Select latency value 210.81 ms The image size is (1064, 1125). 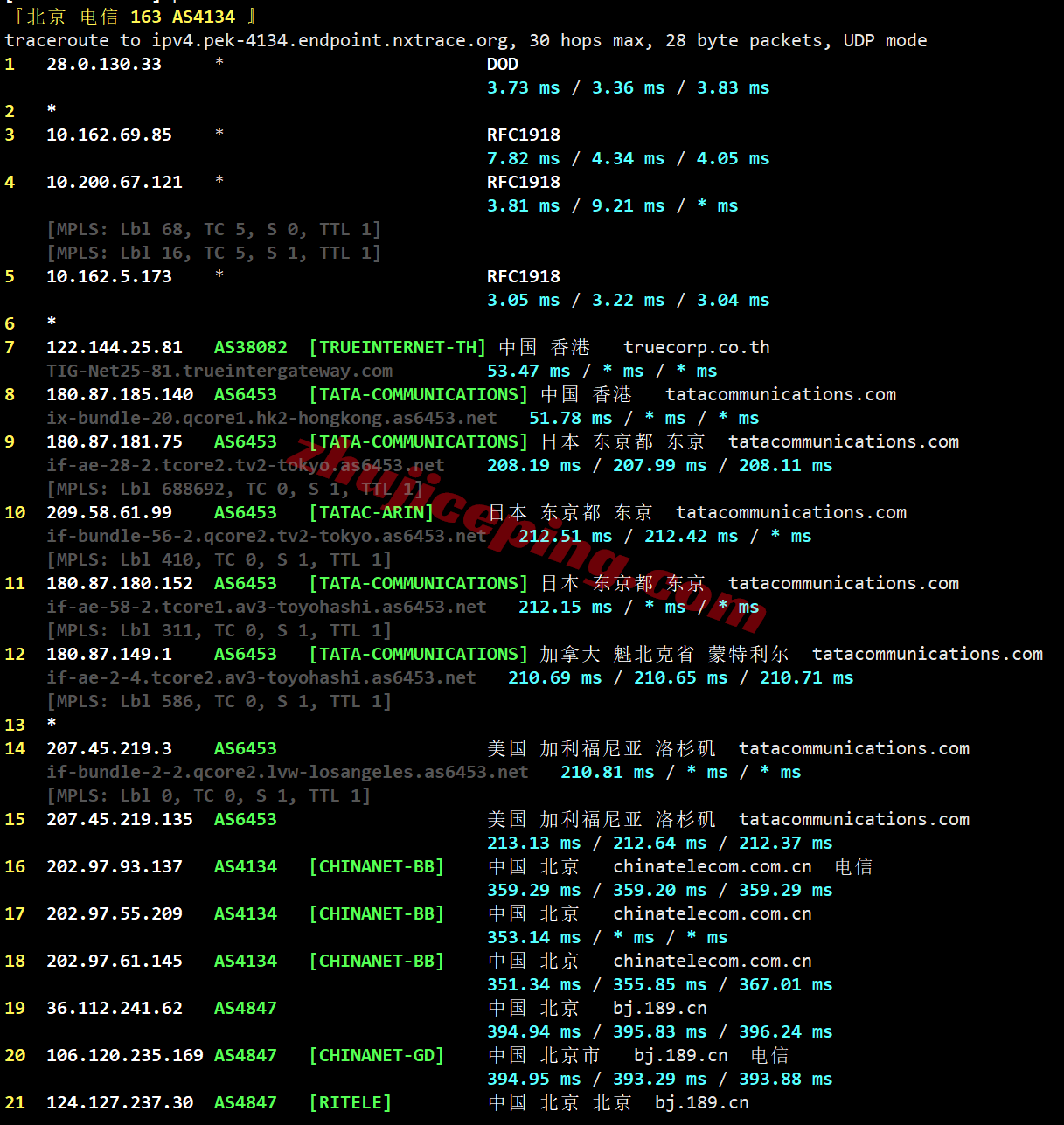pos(608,772)
